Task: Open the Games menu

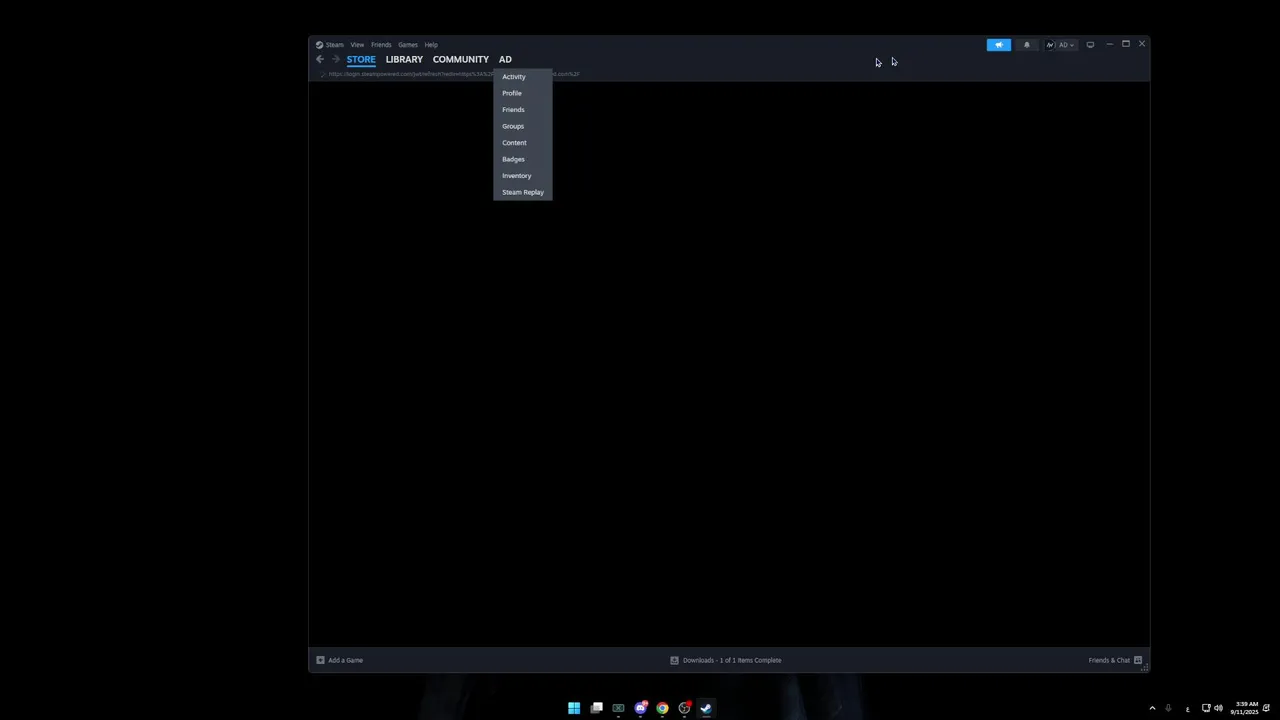Action: pos(408,45)
